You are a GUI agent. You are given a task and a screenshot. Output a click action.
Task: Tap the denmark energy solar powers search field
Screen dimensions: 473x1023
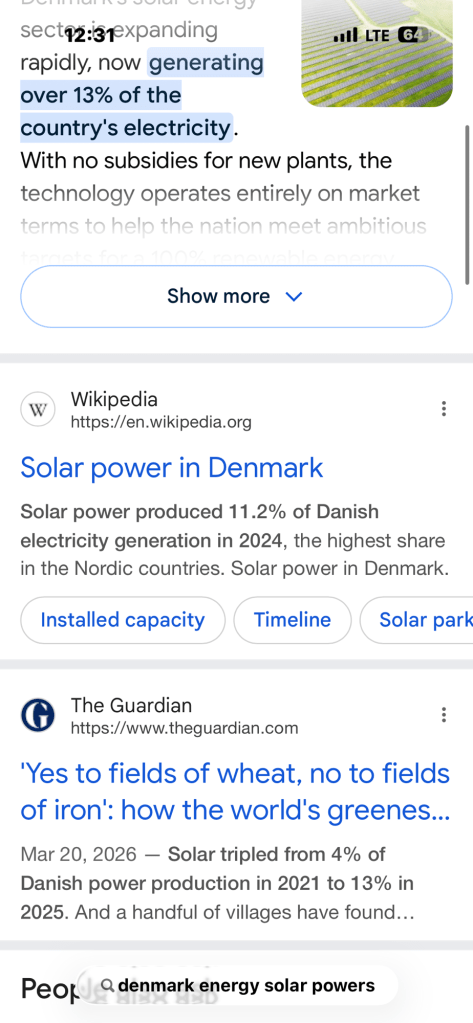(x=237, y=985)
